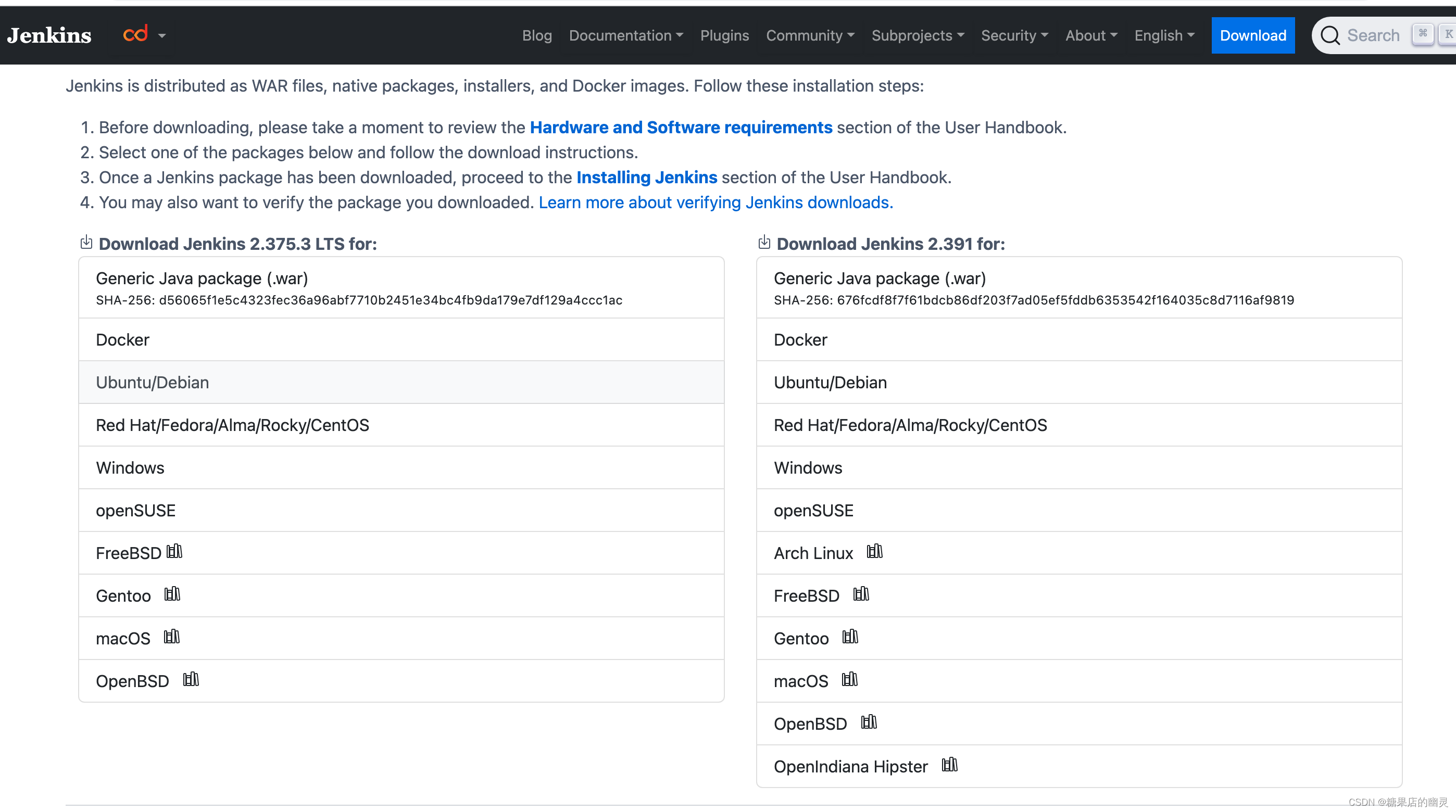Select OpenBSD under the 2.391 list

coord(1079,724)
